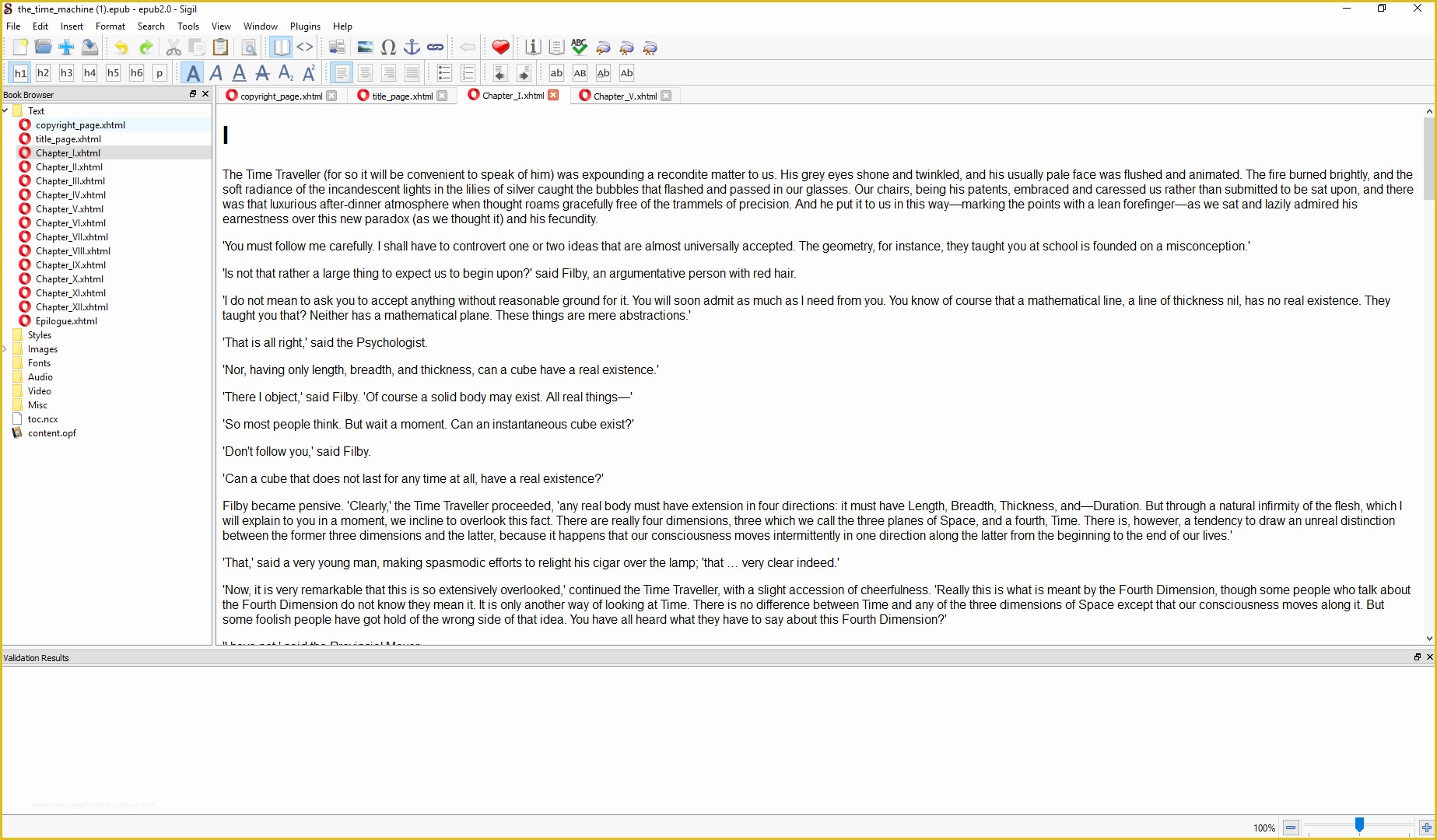This screenshot has height=840, width=1437.
Task: Toggle bold formatting
Action: pyautogui.click(x=193, y=73)
